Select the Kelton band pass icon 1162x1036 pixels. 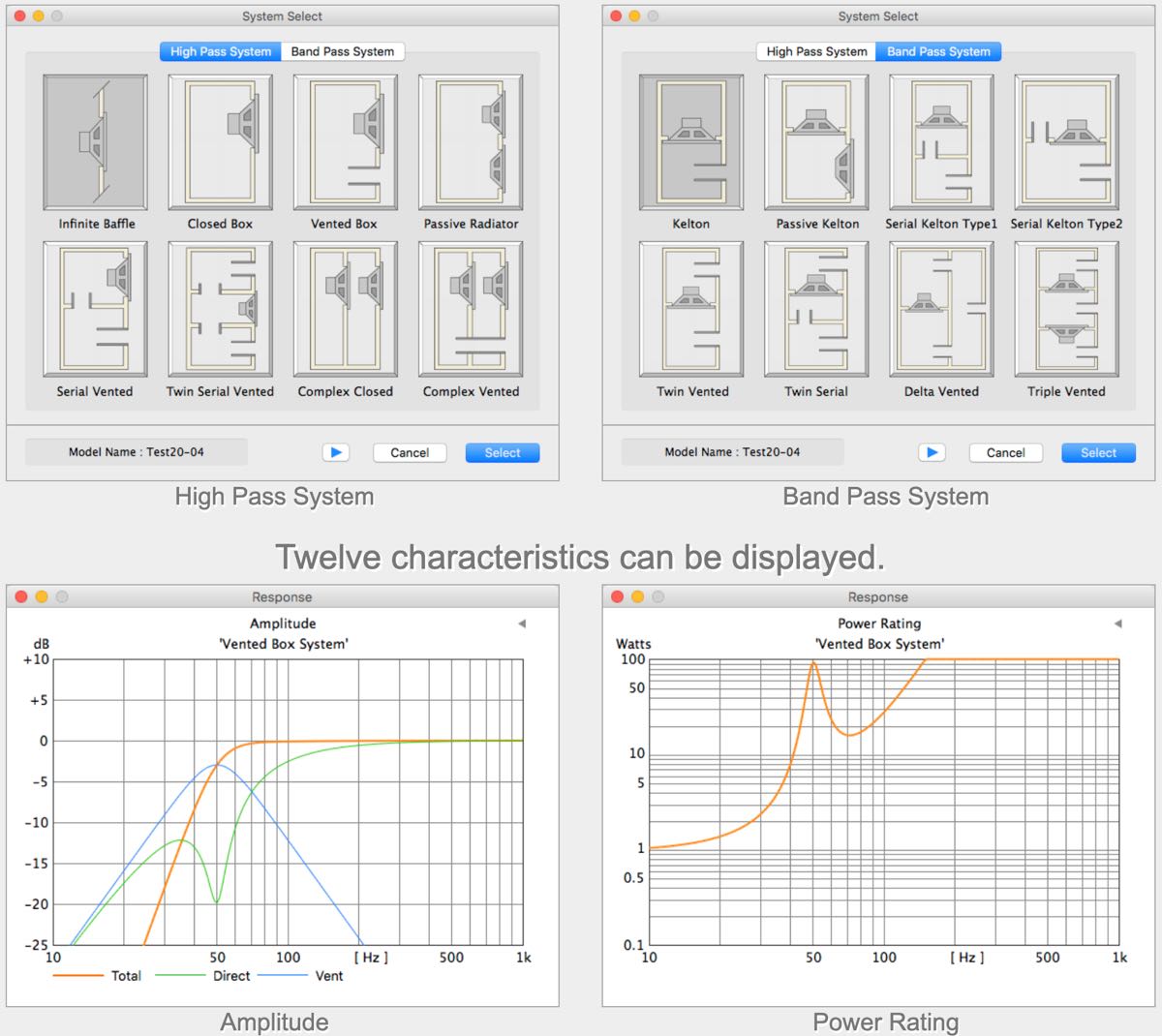pos(690,141)
